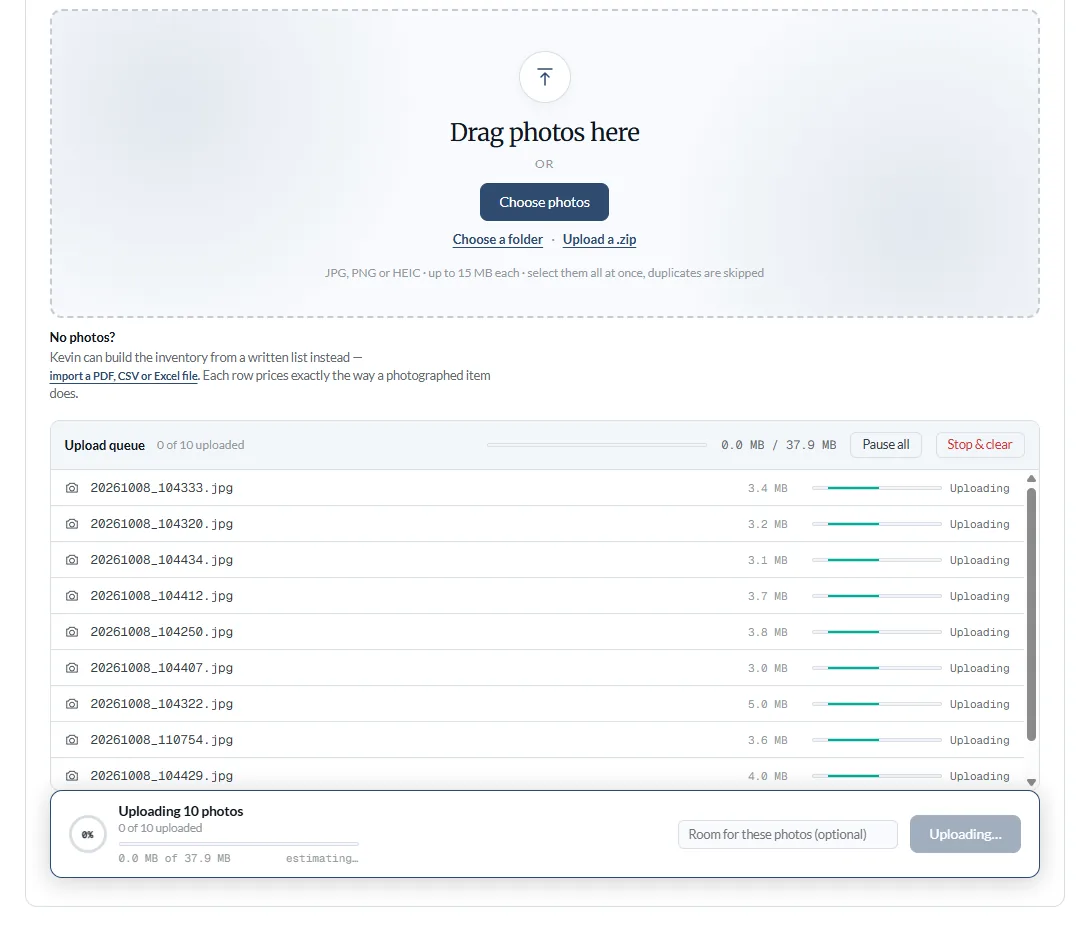The height and width of the screenshot is (932, 1089).
Task: Click progress bar of 20261008_104407.jpg
Action: point(876,668)
